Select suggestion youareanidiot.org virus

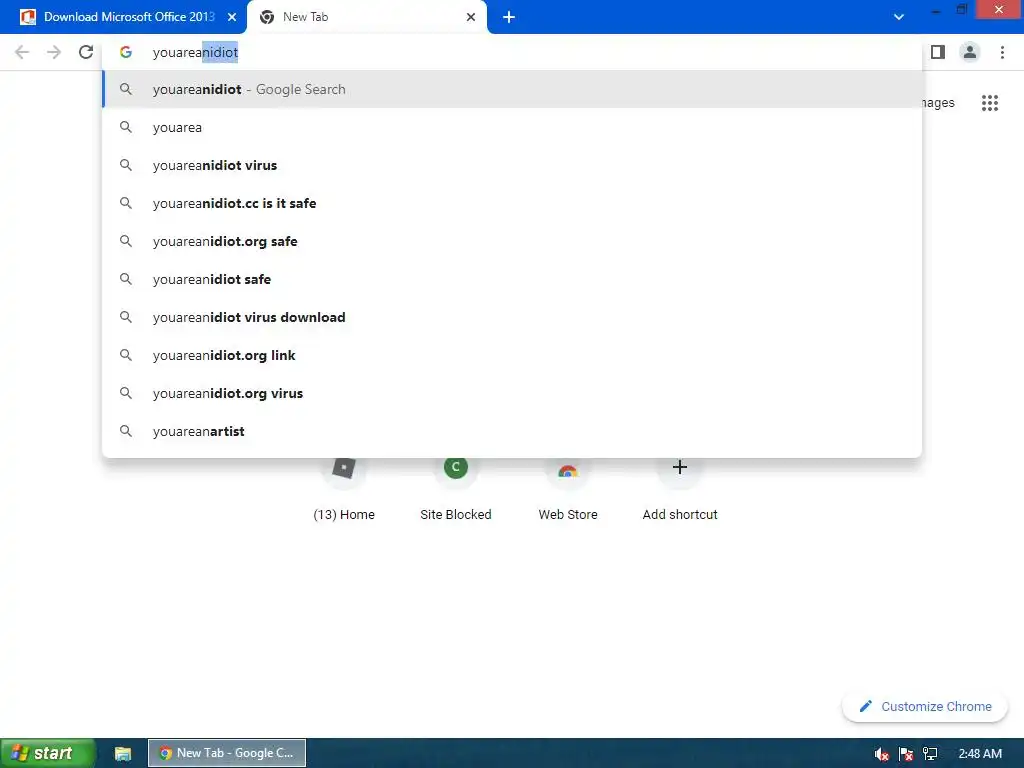coord(512,393)
